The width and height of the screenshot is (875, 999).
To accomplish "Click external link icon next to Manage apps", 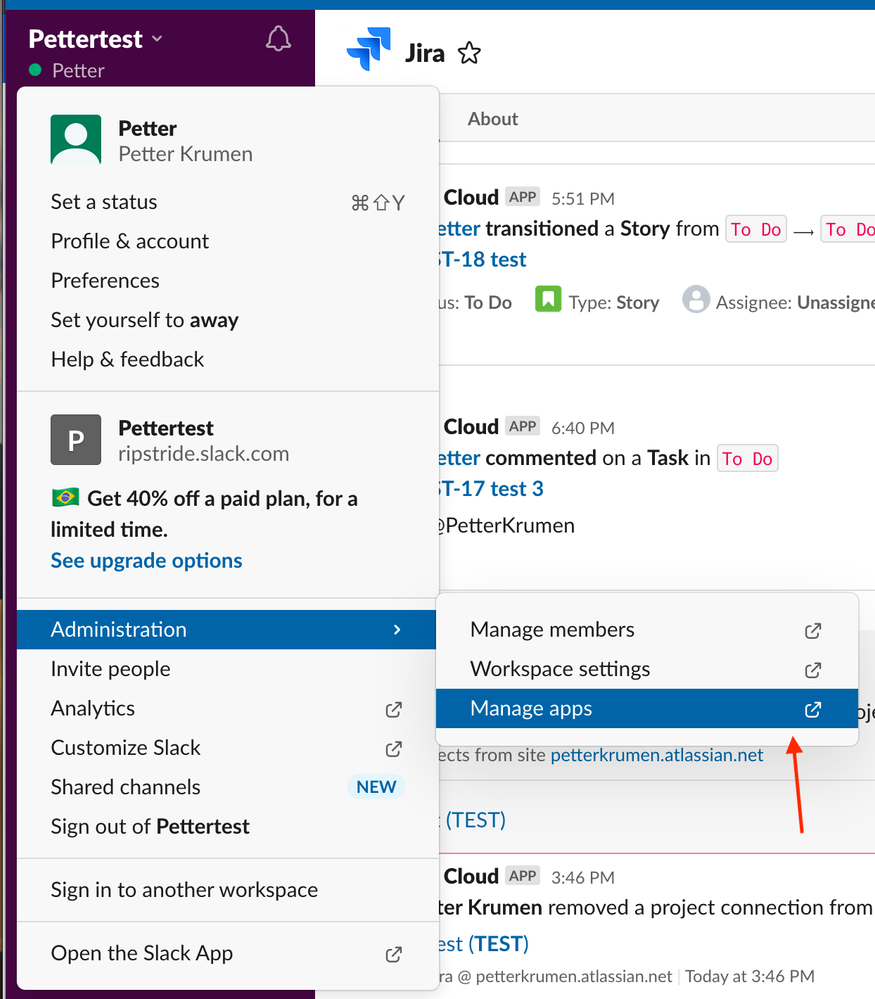I will 813,710.
